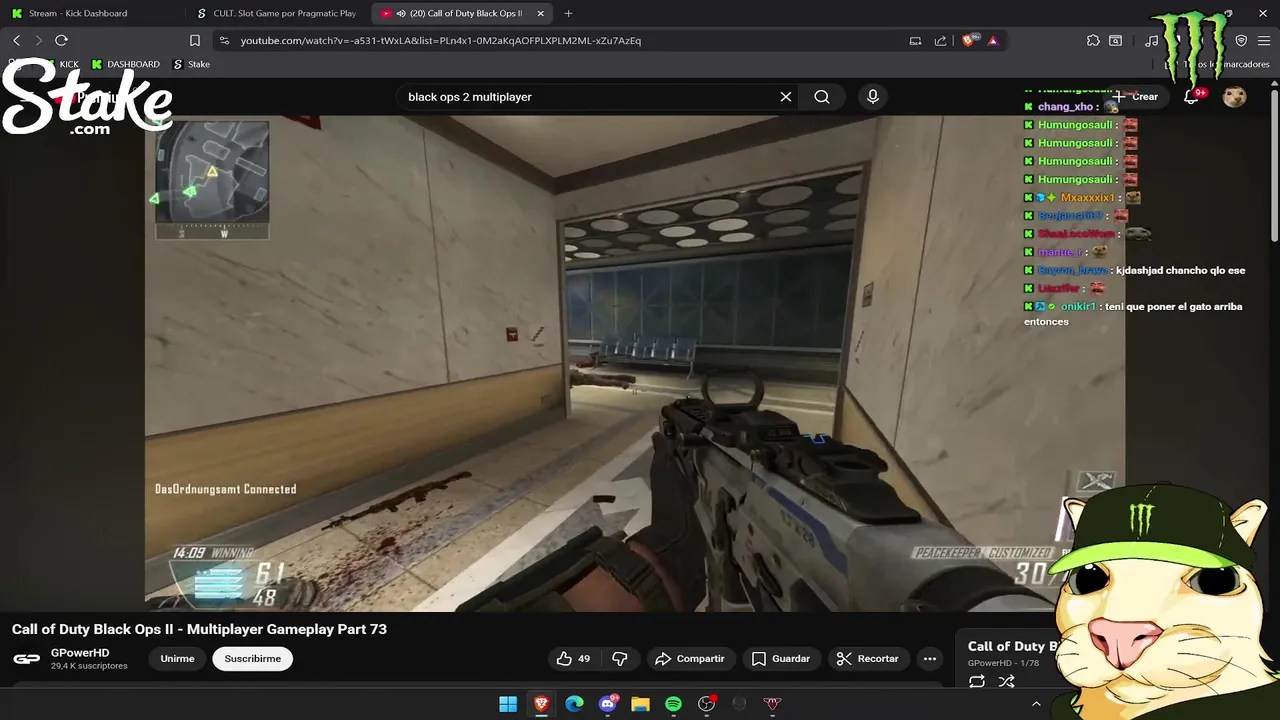This screenshot has height=720, width=1280.
Task: Click chat username onikir1
Action: (1078, 307)
